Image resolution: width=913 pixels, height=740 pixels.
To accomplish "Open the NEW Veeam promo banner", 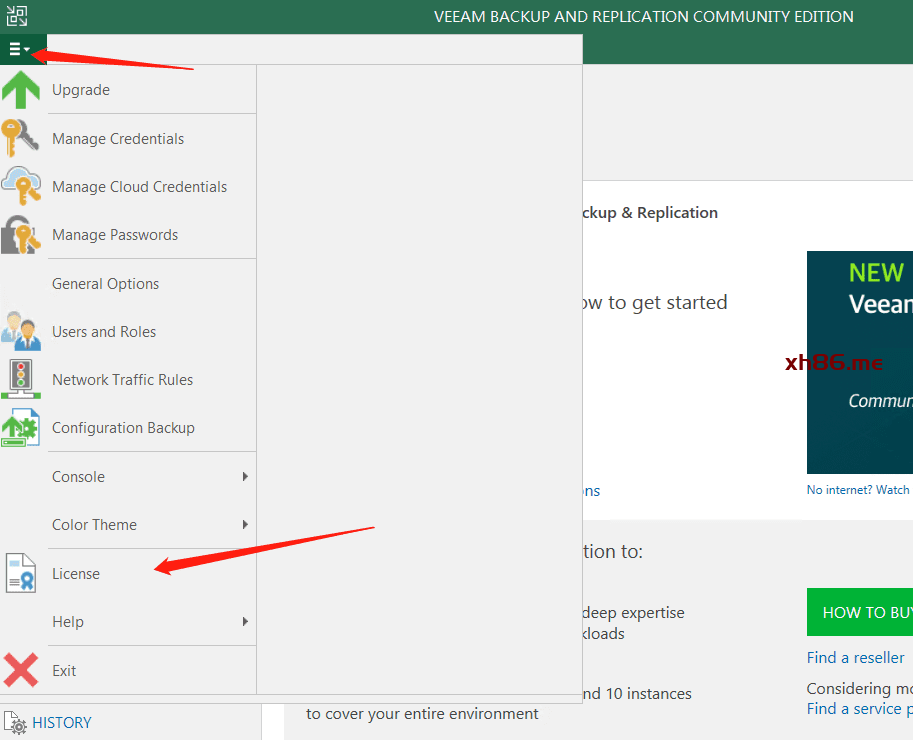I will point(860,362).
